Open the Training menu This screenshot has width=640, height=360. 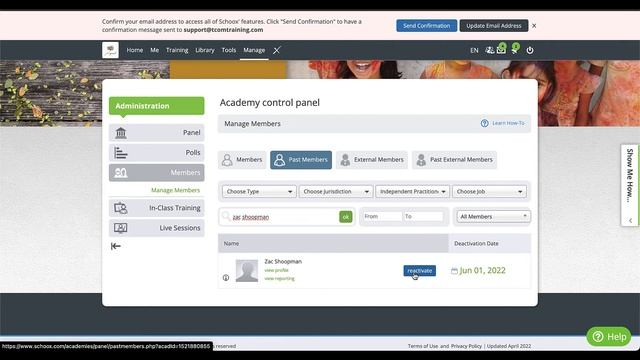point(177,50)
